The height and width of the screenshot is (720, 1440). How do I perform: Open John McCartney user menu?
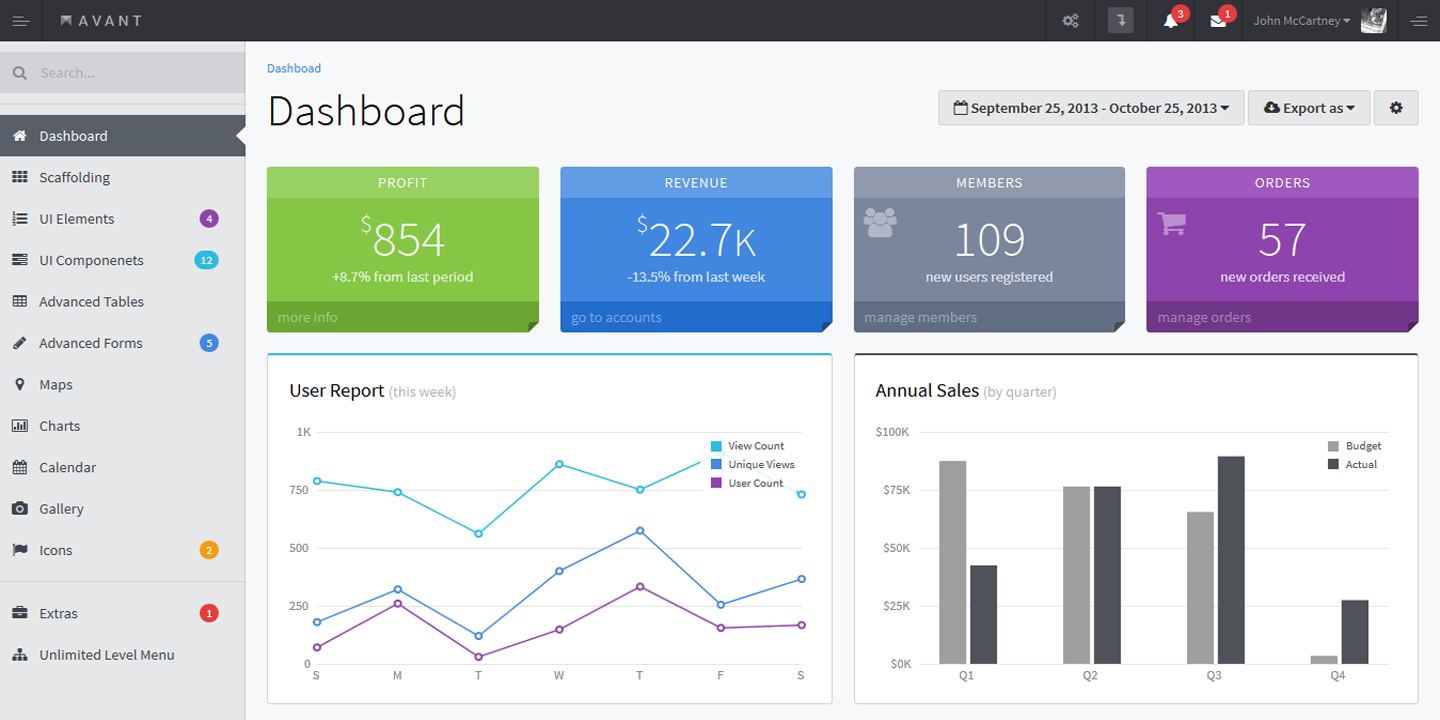tap(1302, 20)
